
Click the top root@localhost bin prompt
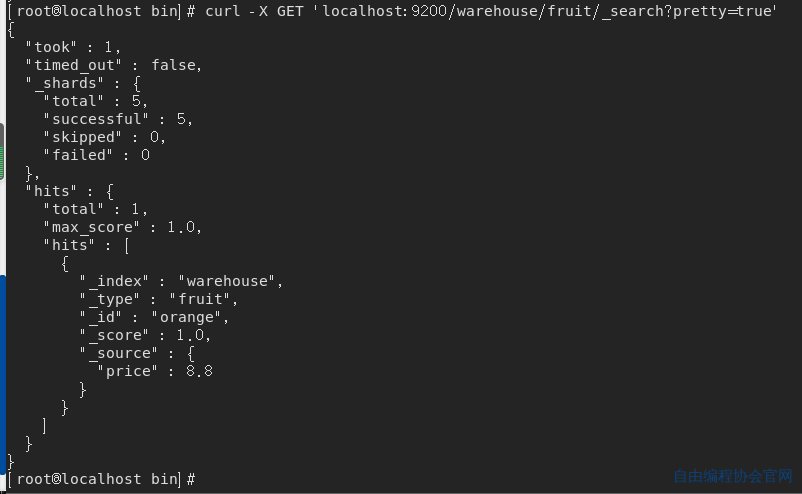(x=95, y=11)
